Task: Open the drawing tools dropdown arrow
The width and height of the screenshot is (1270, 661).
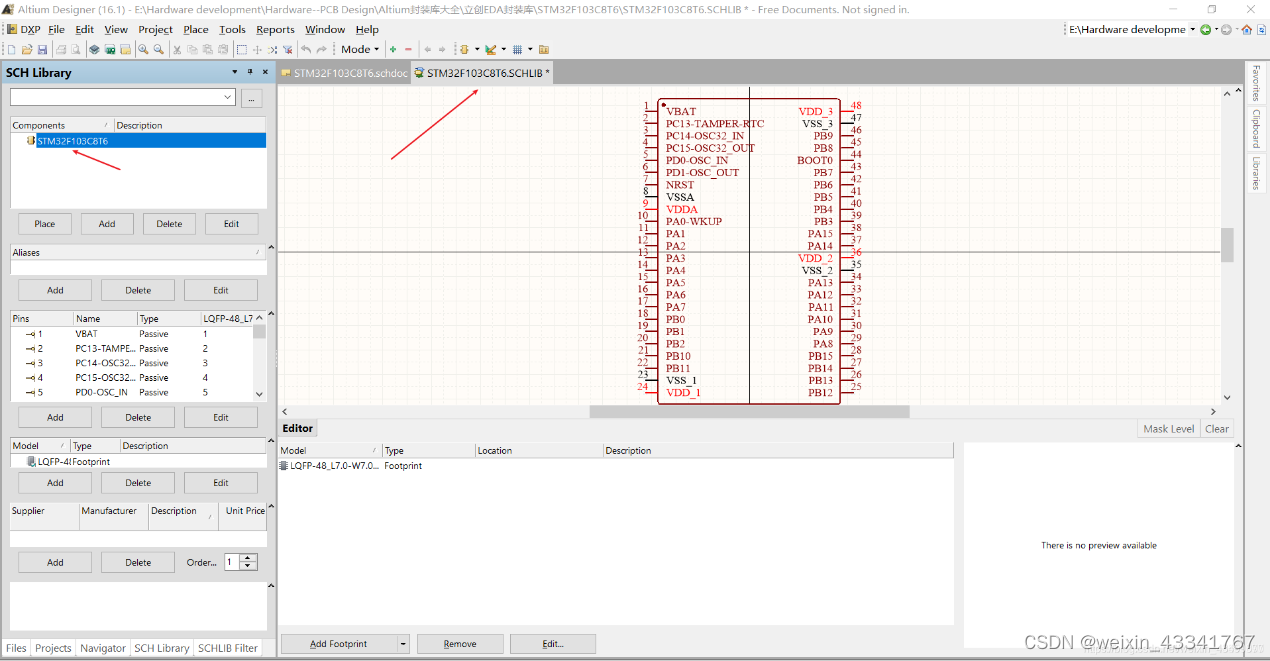Action: (x=503, y=49)
